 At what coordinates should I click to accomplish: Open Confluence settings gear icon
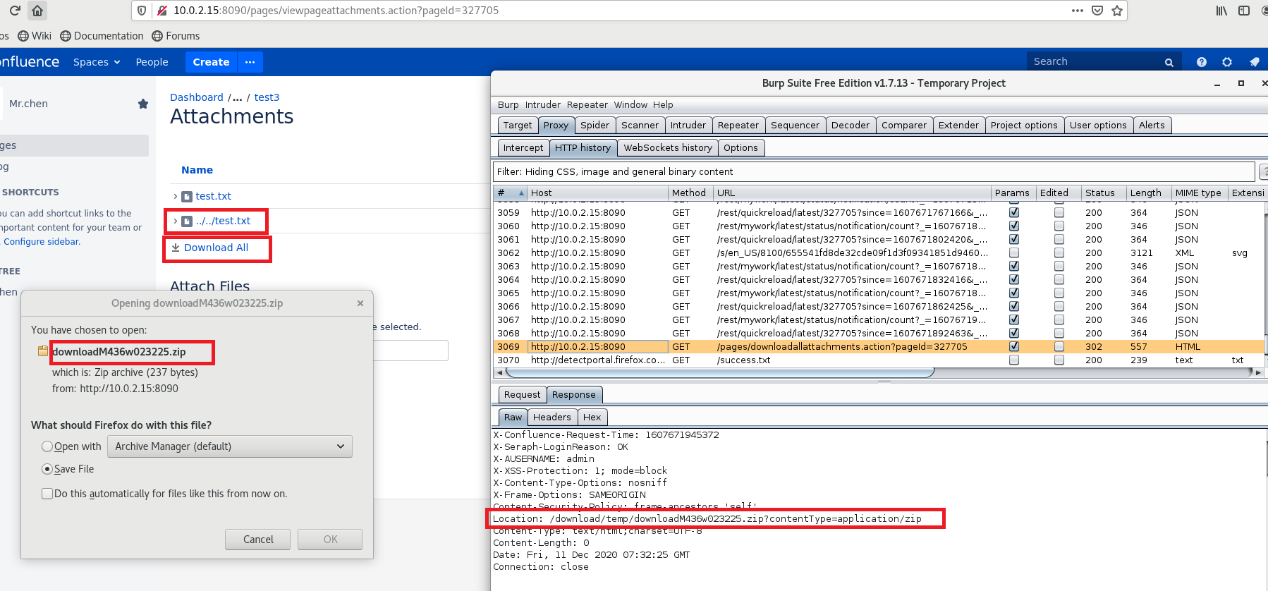tap(1227, 62)
